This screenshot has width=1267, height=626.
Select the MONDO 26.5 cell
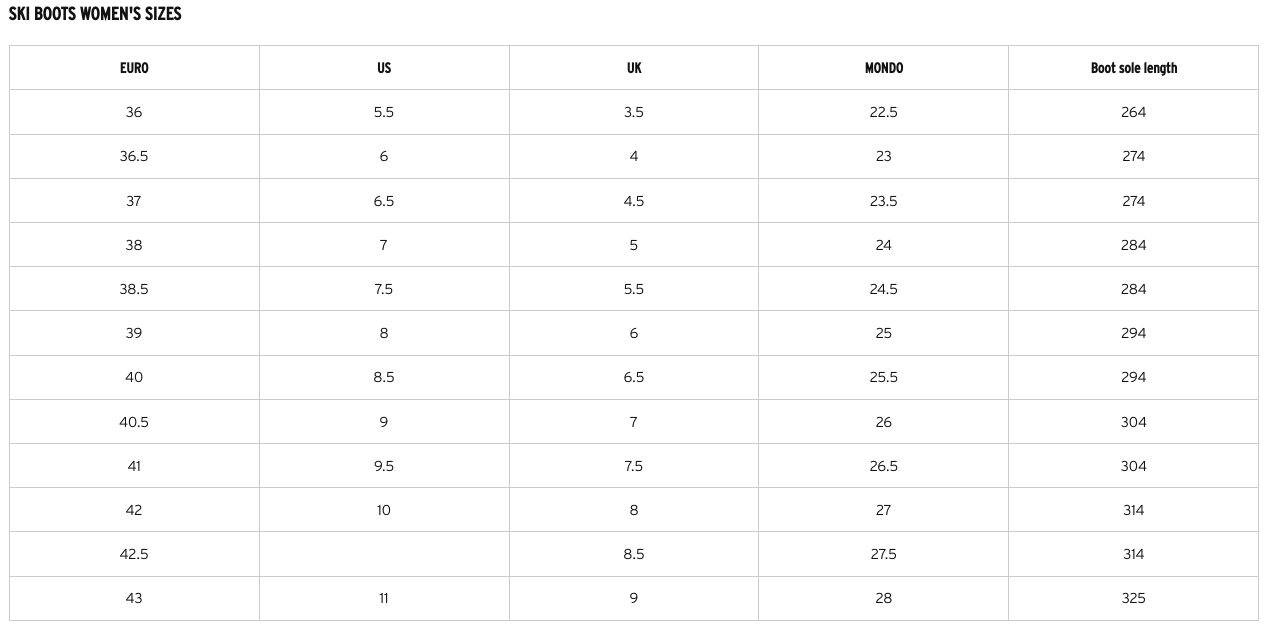(883, 466)
